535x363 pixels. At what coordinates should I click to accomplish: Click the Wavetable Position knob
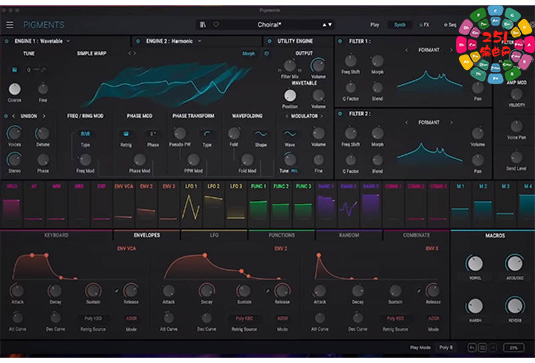coord(290,96)
